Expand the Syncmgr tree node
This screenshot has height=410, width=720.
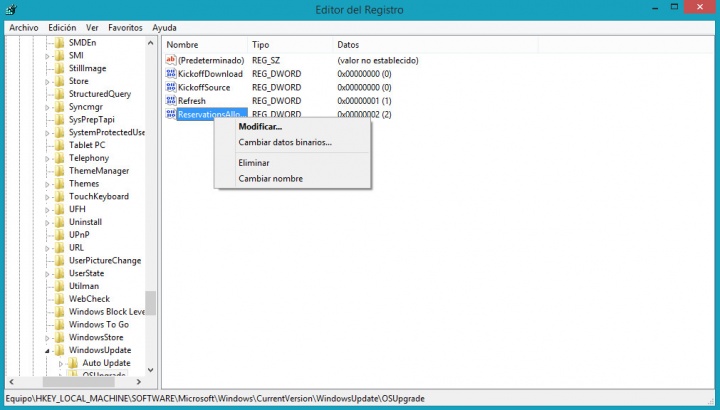click(47, 107)
